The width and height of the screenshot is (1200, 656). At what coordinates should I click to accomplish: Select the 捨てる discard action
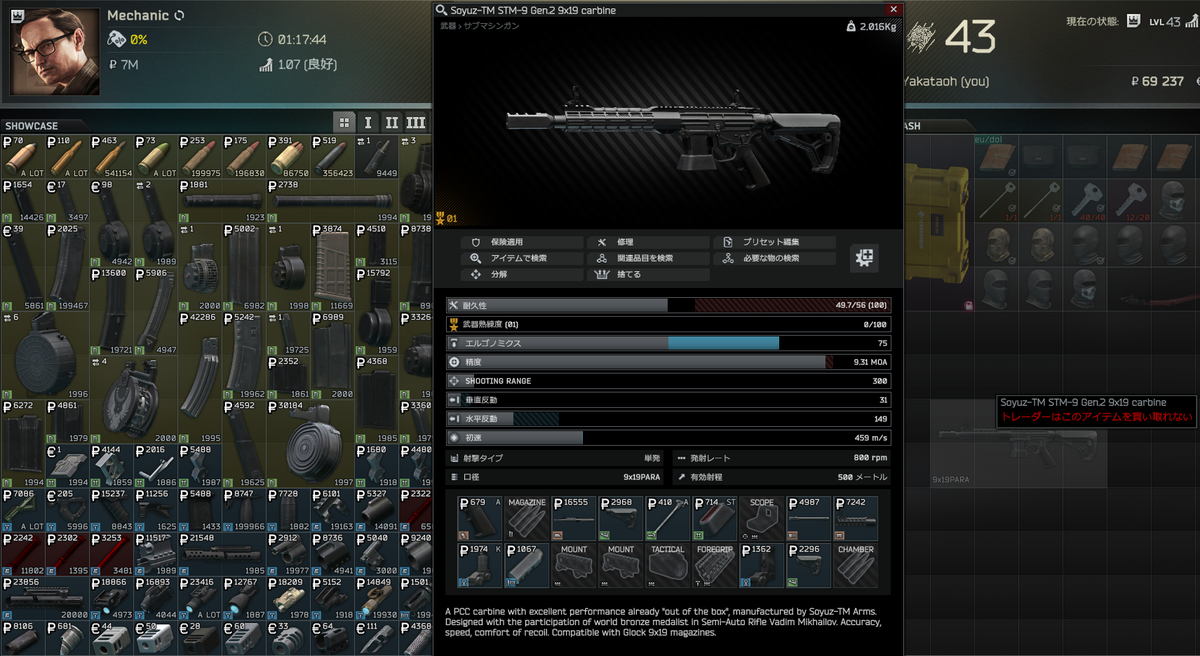point(646,274)
